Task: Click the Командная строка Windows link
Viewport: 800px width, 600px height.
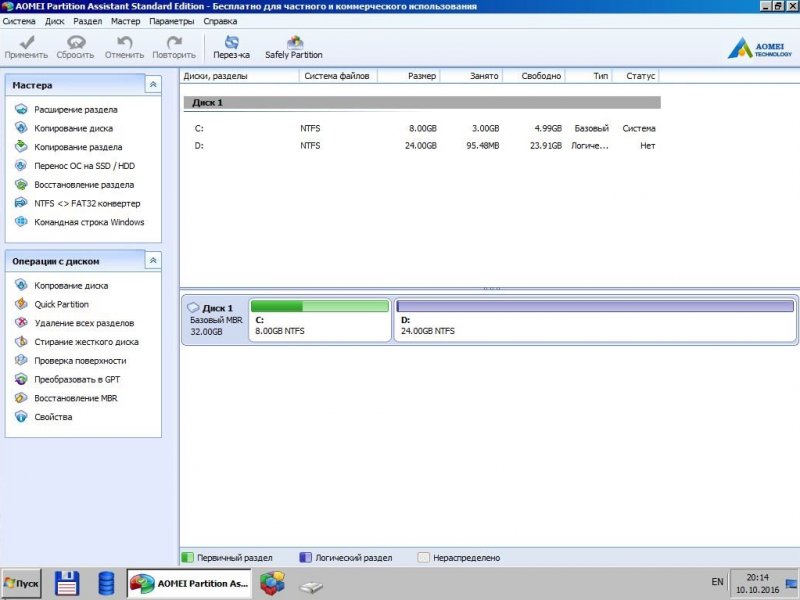Action: point(89,222)
